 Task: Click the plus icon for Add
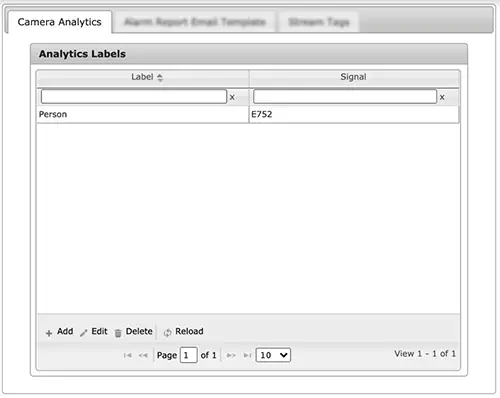coord(49,333)
